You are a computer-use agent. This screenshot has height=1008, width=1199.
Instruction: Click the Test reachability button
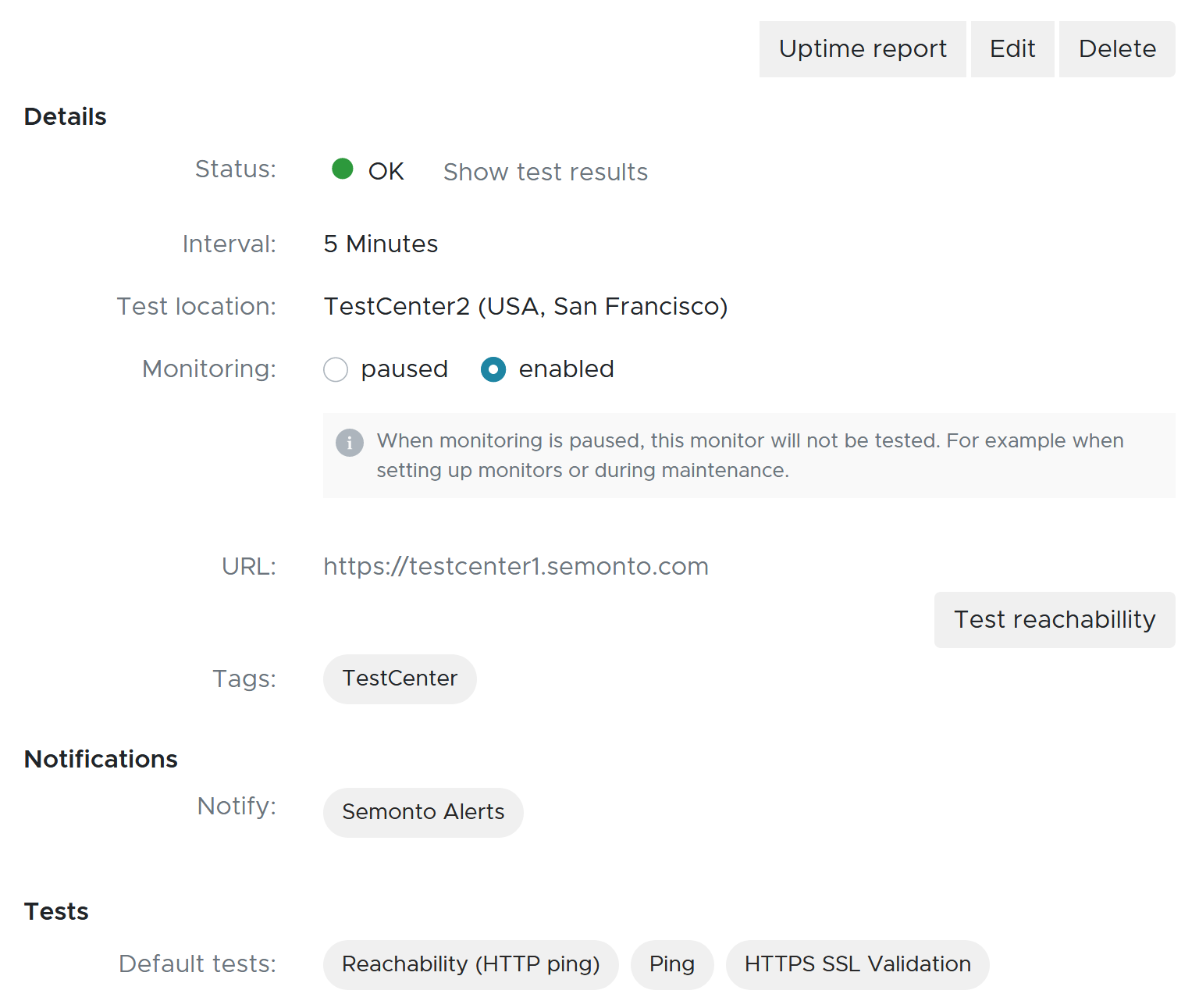tap(1055, 620)
